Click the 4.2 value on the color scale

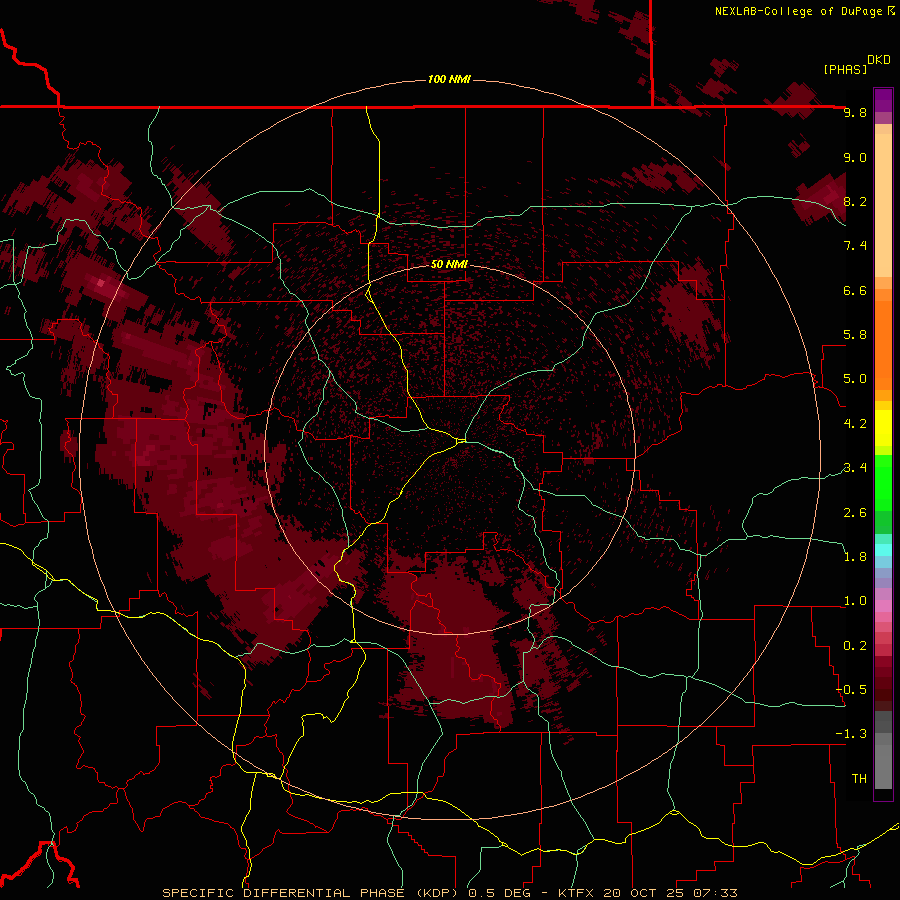(855, 424)
